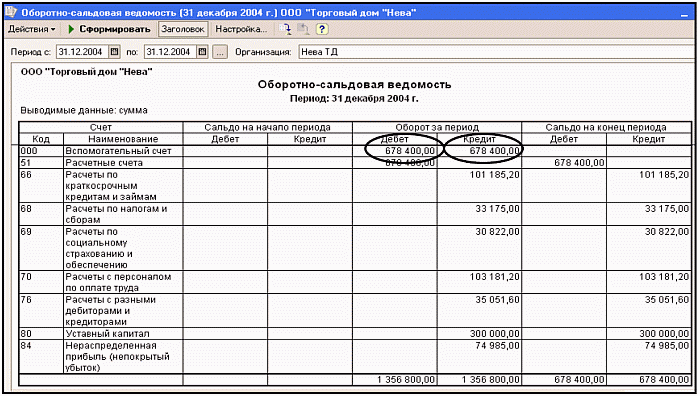The width and height of the screenshot is (700, 396).
Task: Click total debit turnover 1 356 800,00
Action: click(x=406, y=380)
